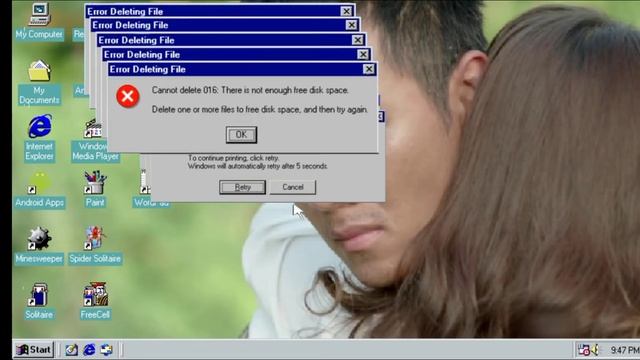Image resolution: width=640 pixels, height=360 pixels.
Task: Close the rearmost Error Deleting File dialog
Action: pos(346,11)
